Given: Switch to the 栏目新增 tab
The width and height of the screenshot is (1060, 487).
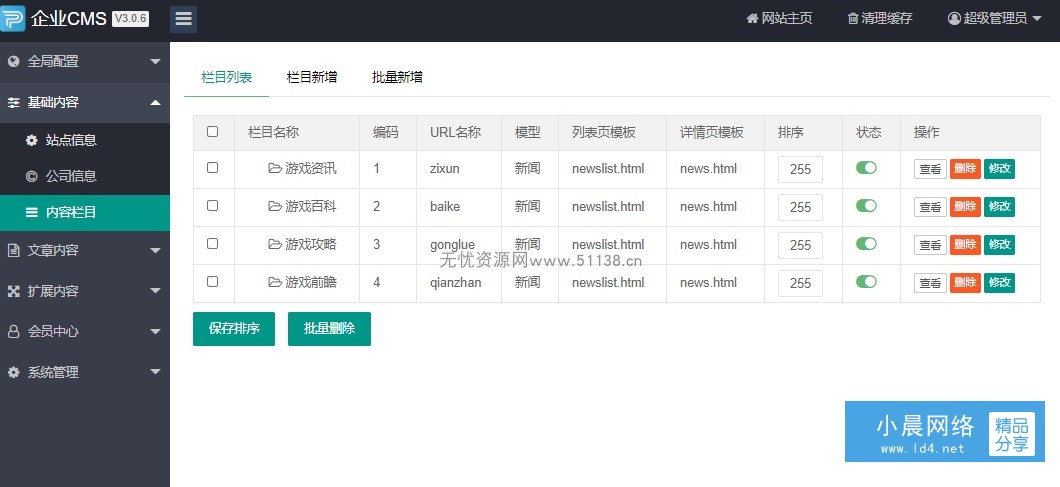Looking at the screenshot, I should coord(312,77).
